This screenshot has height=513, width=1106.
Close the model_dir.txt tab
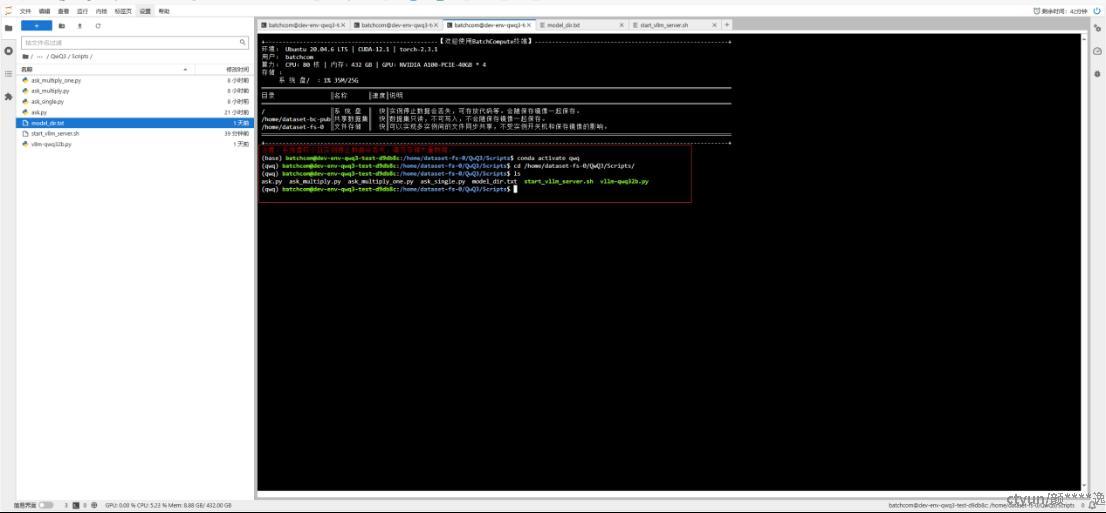coord(621,25)
